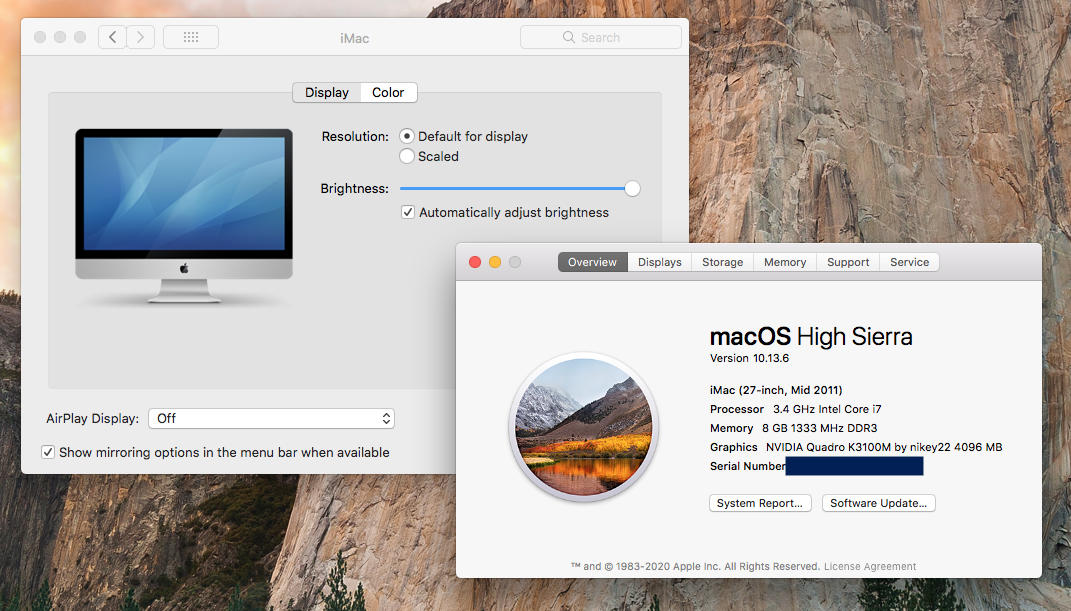The width and height of the screenshot is (1071, 611).
Task: Click the magnifier icon in Search field
Action: tap(568, 37)
